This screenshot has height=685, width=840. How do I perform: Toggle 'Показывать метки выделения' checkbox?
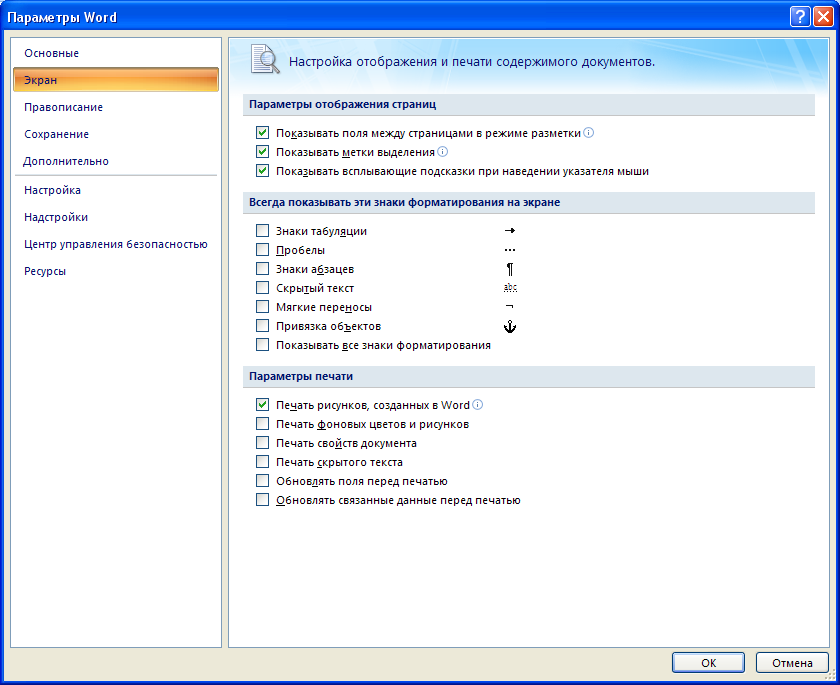[262, 152]
